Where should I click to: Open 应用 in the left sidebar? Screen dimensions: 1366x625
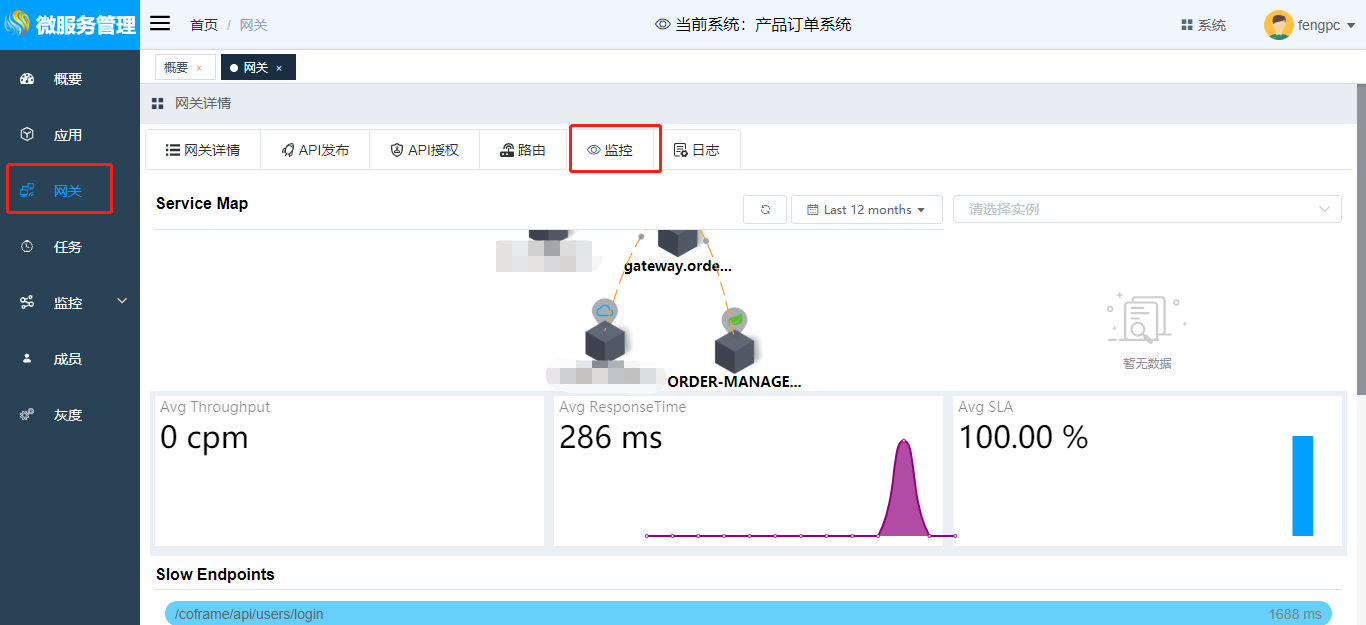point(68,135)
